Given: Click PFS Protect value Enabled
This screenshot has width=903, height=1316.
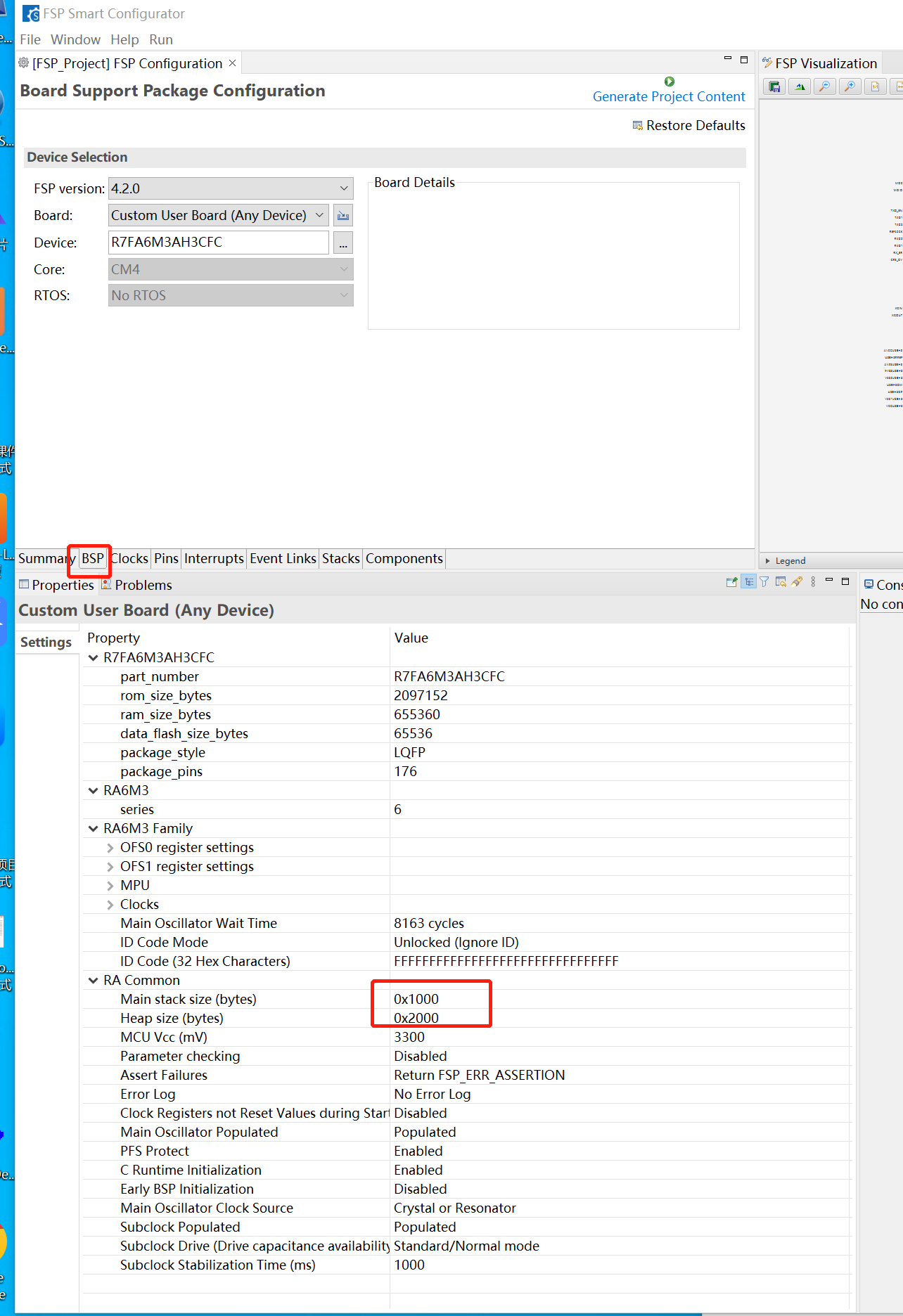Looking at the screenshot, I should 418,1151.
